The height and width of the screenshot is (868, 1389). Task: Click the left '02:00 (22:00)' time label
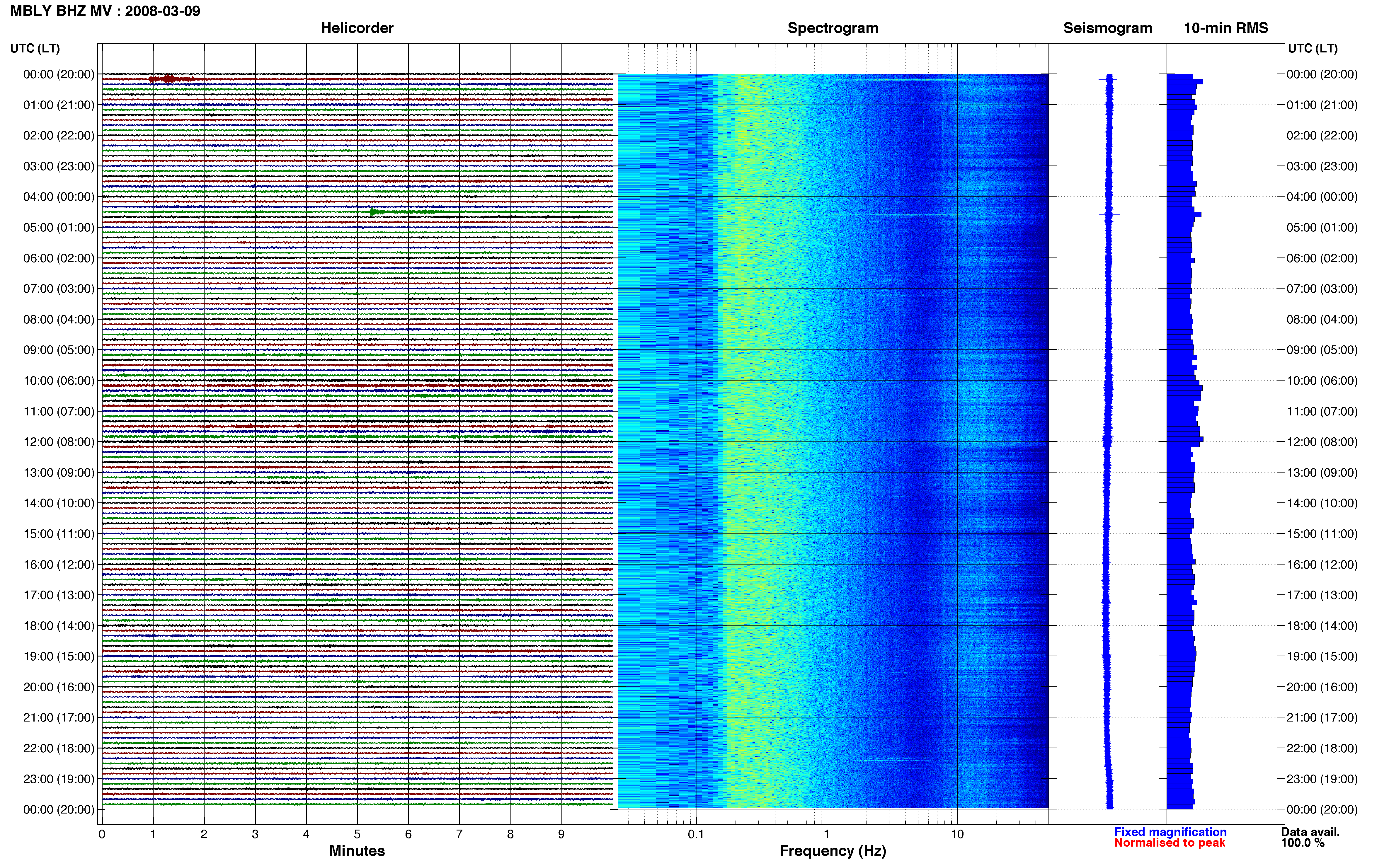click(x=59, y=135)
